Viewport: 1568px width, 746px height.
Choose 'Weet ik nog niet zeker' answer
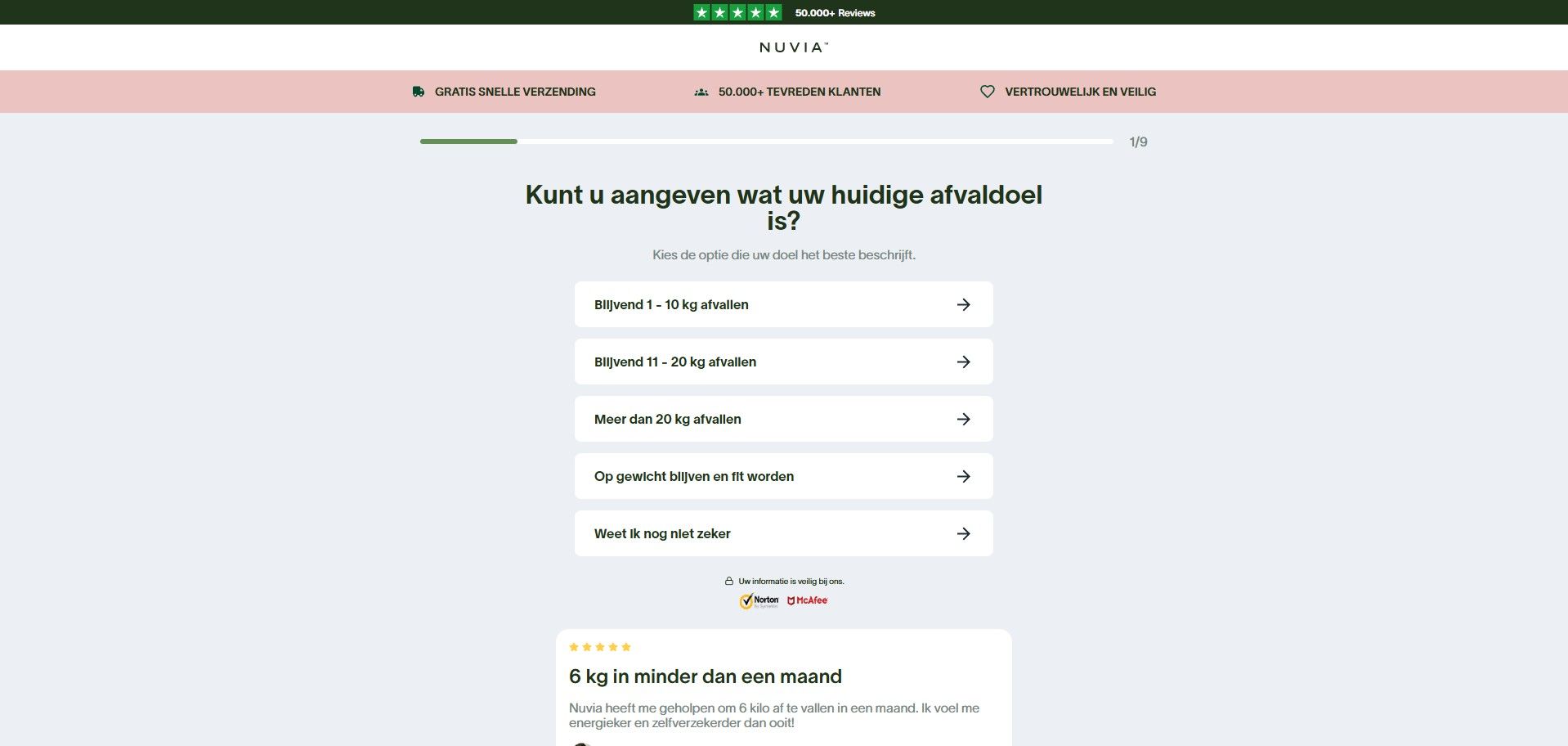click(x=662, y=533)
